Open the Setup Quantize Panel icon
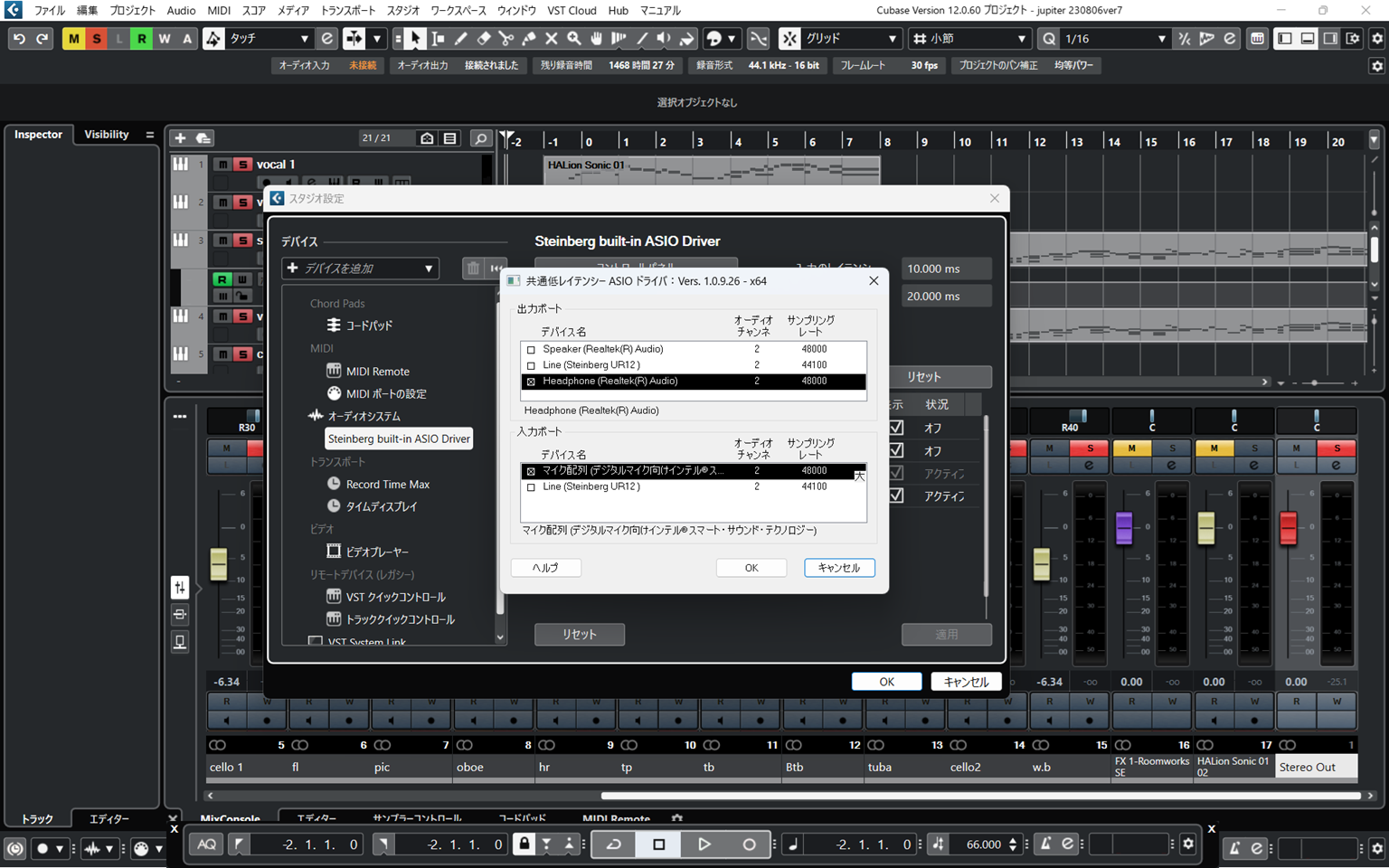1389x868 pixels. click(1230, 39)
